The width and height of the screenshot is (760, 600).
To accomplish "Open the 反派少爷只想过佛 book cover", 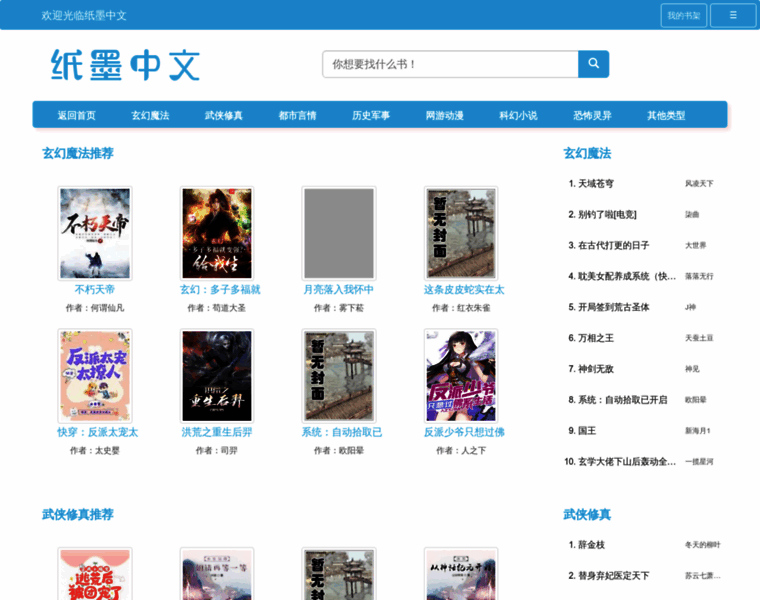I will (x=461, y=376).
